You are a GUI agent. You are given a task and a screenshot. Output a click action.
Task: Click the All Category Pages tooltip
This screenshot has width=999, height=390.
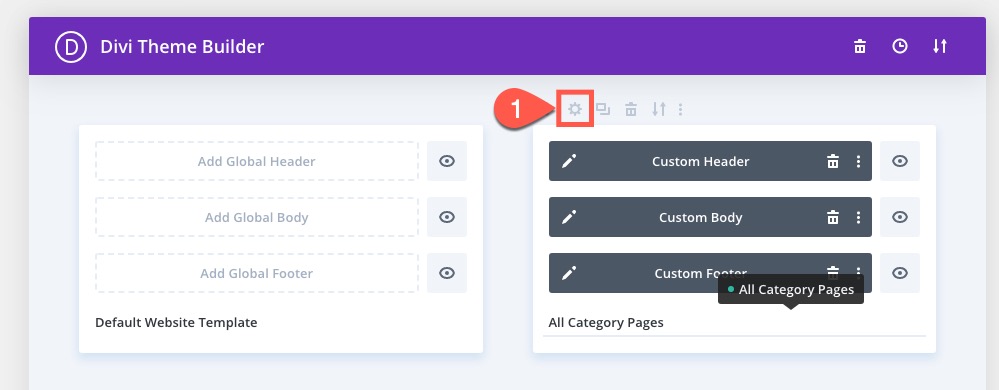point(791,290)
